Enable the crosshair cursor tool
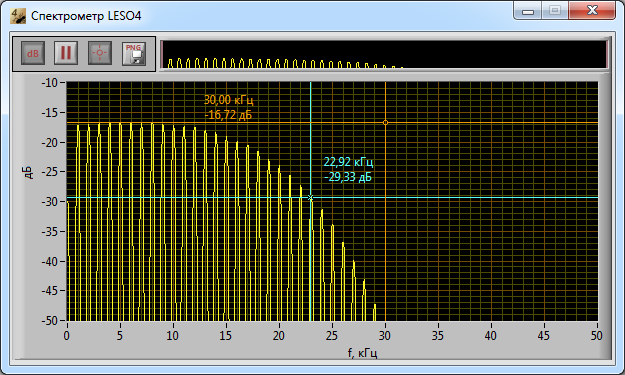 click(x=100, y=53)
